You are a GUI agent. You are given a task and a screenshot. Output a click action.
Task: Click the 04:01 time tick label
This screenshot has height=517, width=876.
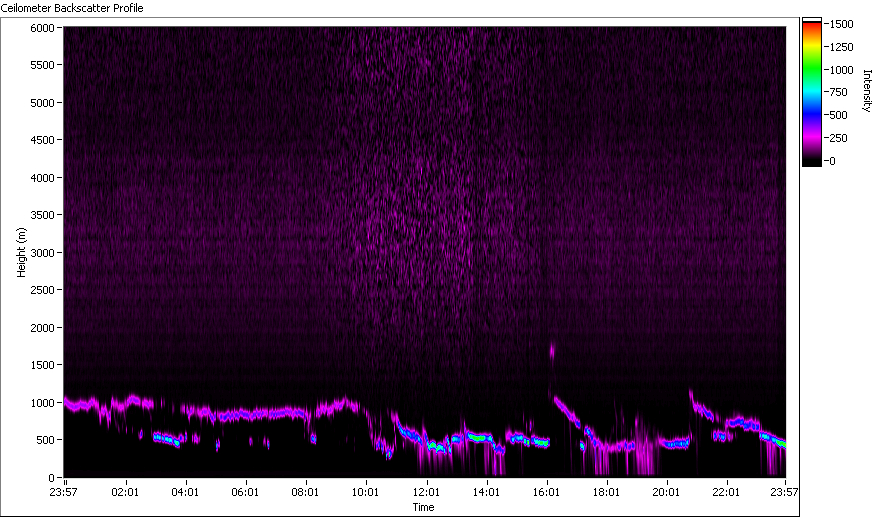point(185,492)
